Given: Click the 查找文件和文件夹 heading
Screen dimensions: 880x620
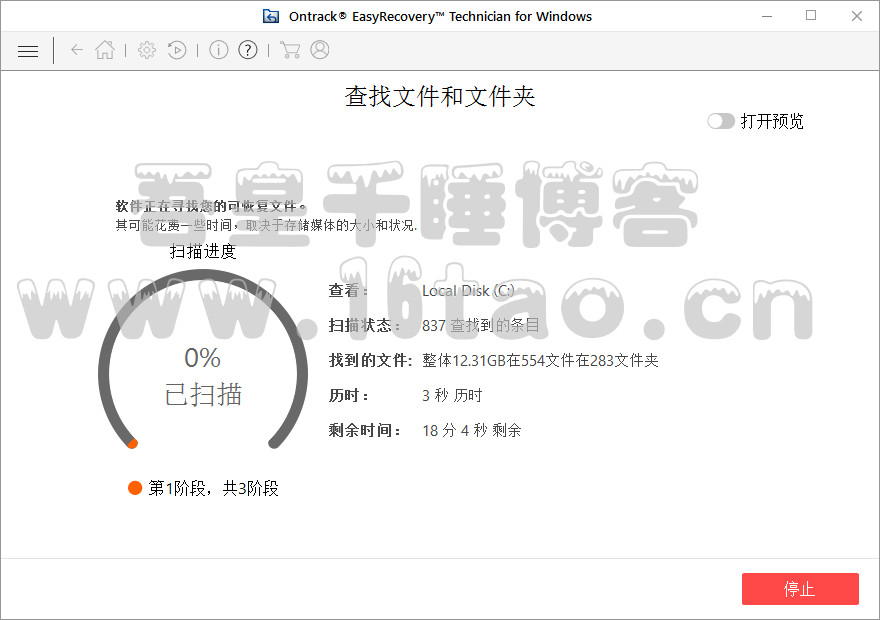Looking at the screenshot, I should (440, 96).
